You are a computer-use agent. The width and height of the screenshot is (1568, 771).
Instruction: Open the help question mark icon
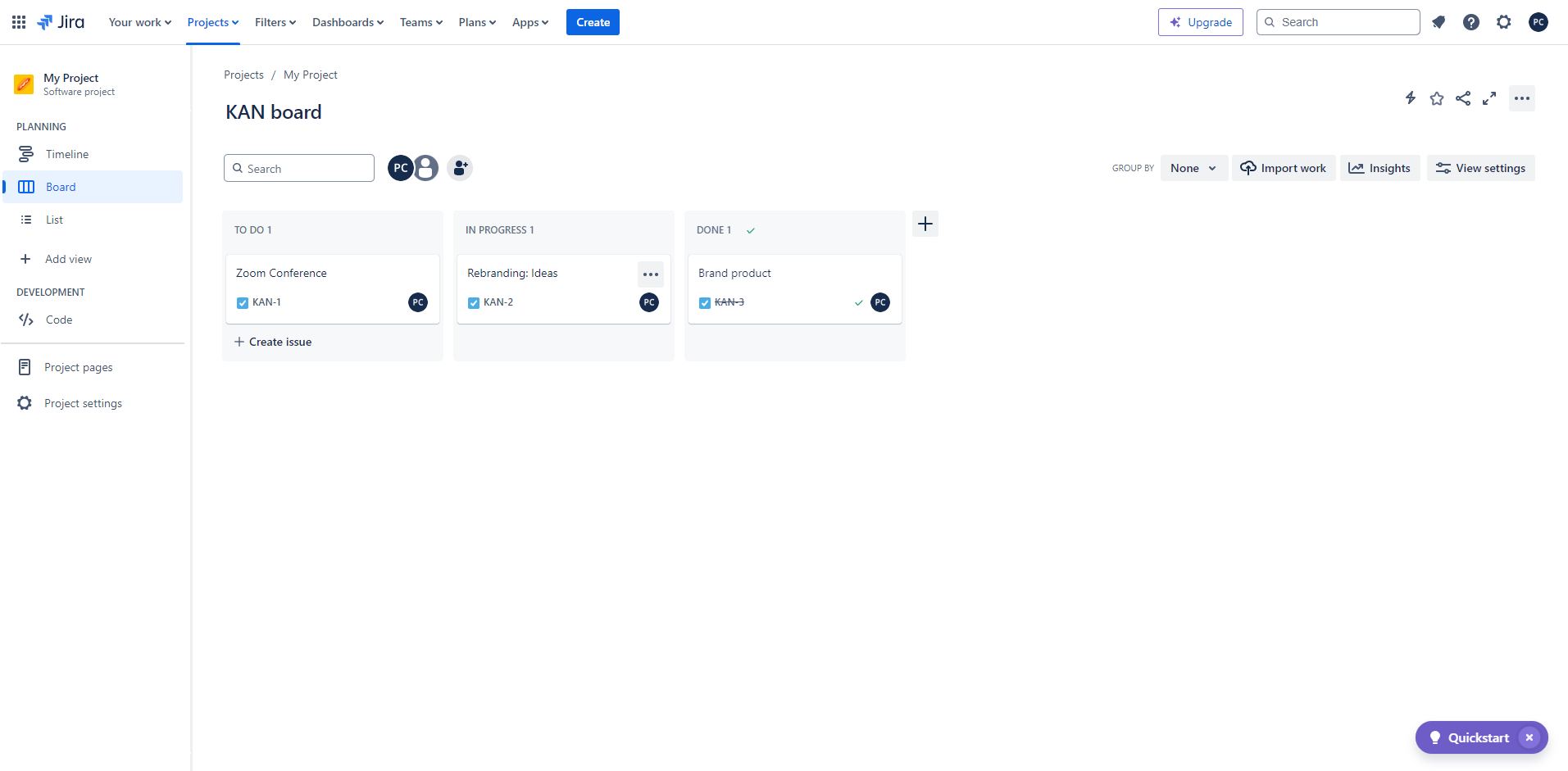coord(1471,22)
